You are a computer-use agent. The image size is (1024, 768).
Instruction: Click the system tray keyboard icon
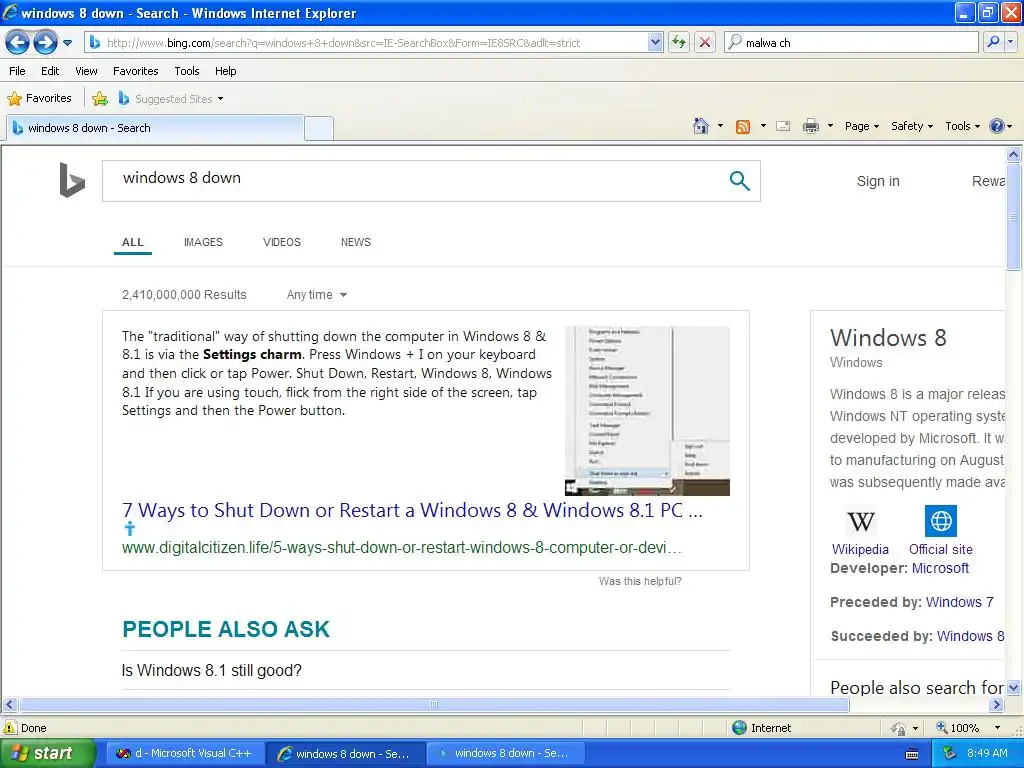(x=912, y=754)
